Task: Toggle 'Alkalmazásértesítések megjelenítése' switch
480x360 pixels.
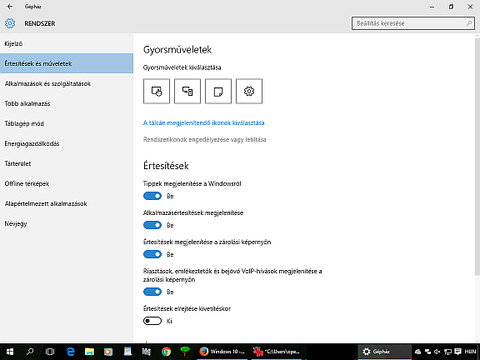Action: pyautogui.click(x=152, y=225)
